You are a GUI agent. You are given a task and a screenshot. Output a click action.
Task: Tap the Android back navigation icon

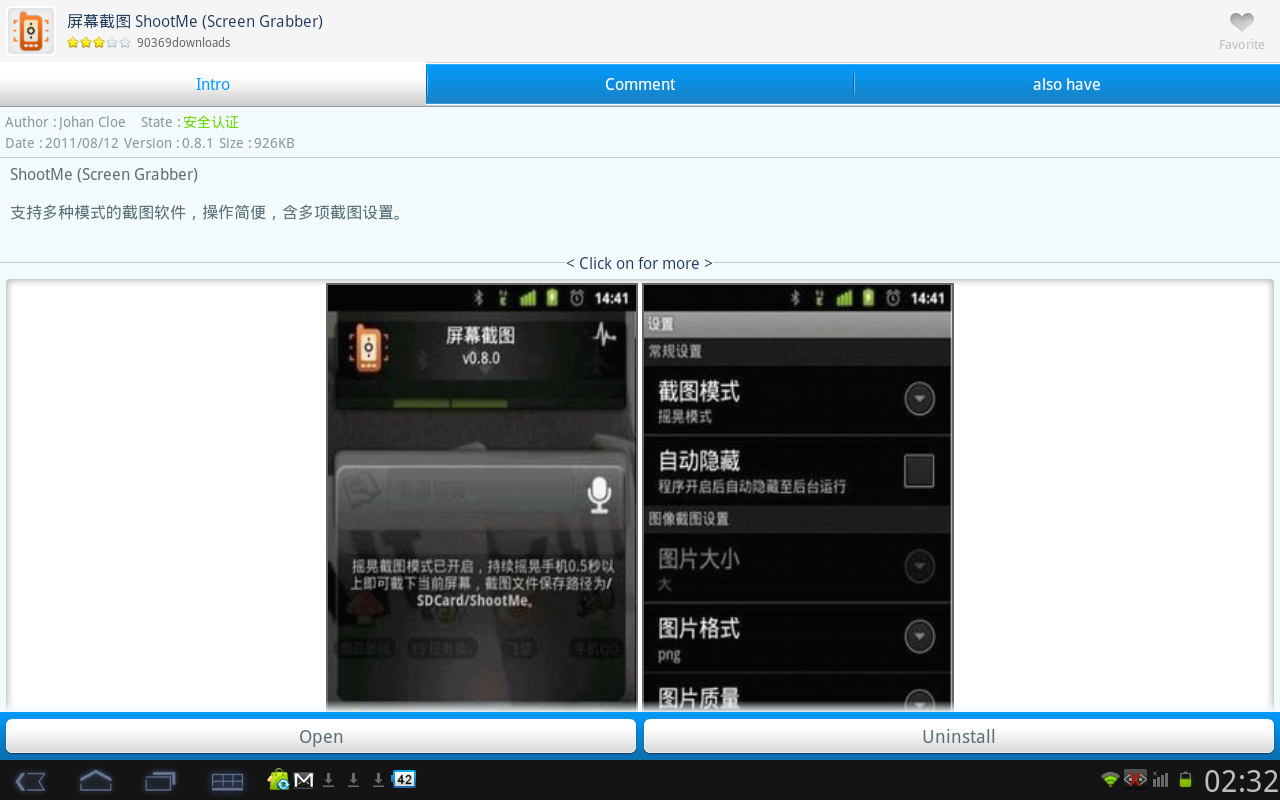pyautogui.click(x=31, y=781)
